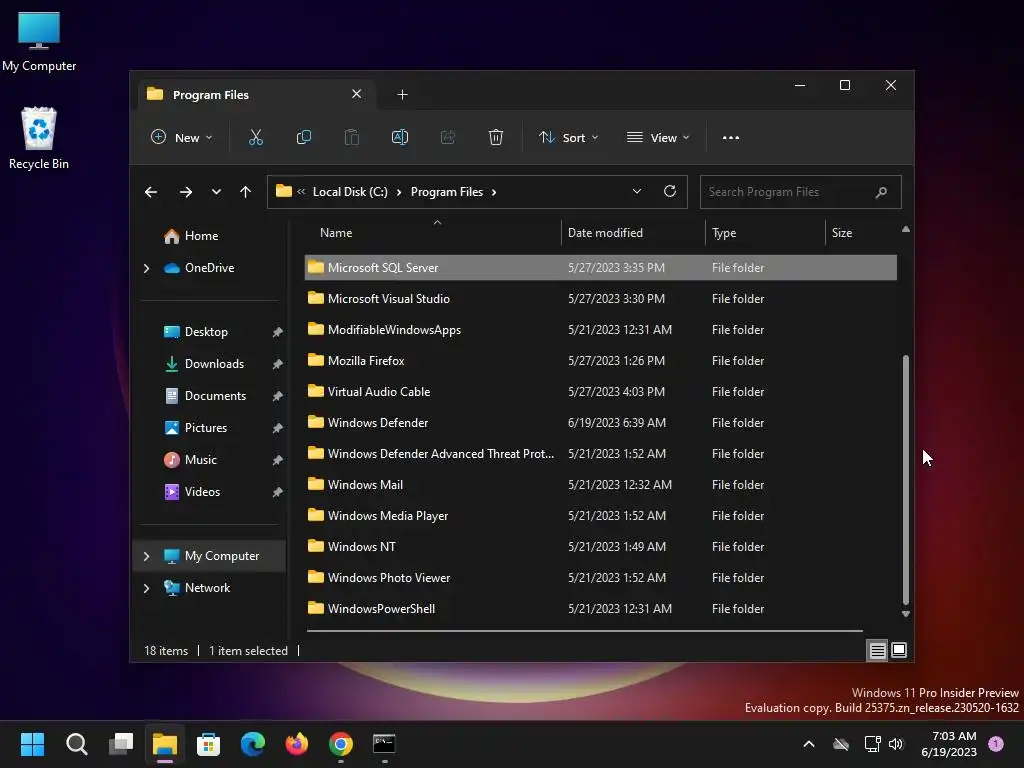
Task: Open the View dropdown menu
Action: (658, 137)
